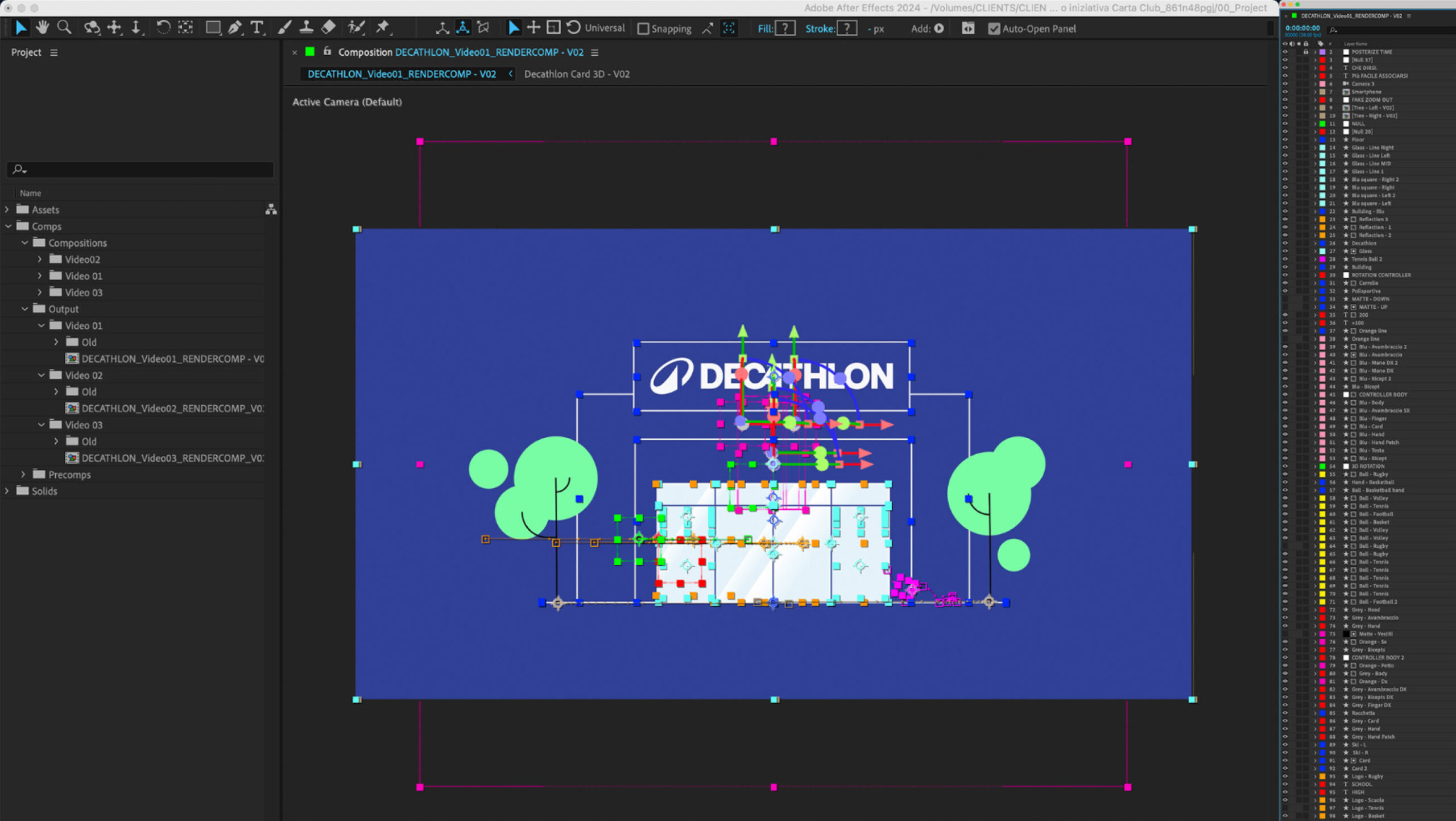
Task: Select the Eraser tool
Action: tap(328, 28)
